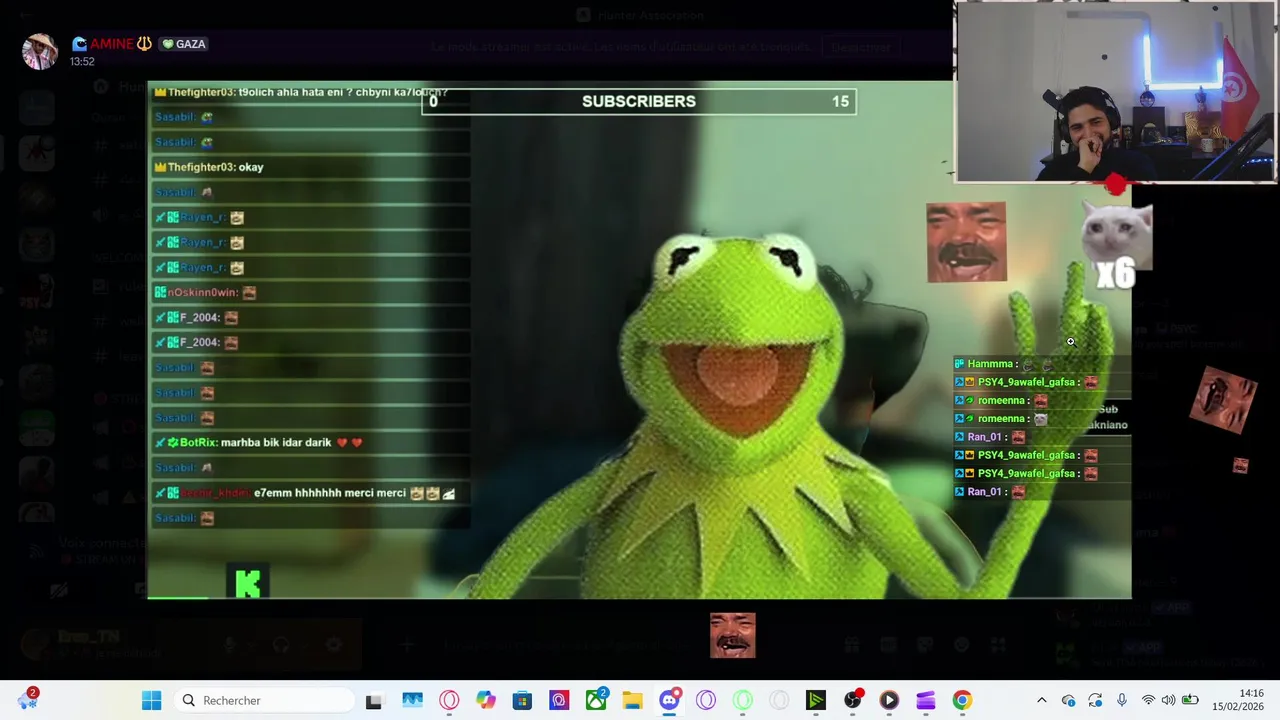Open the white Opera taskbar icon
The width and height of the screenshot is (1280, 720).
point(779,700)
